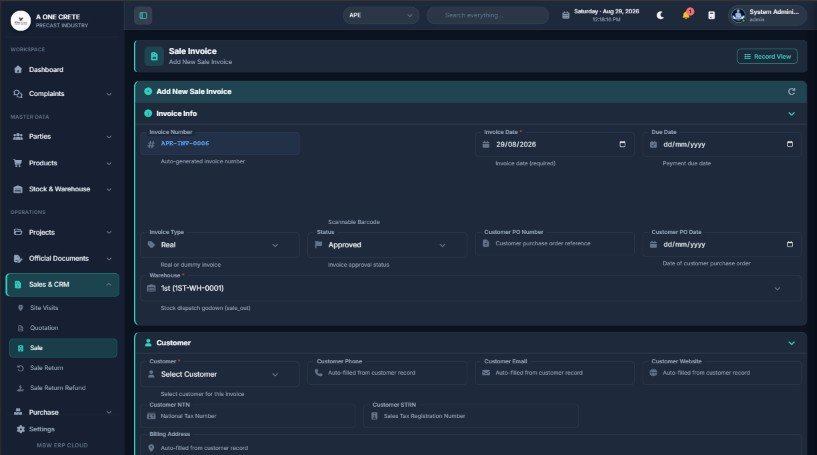Click the Customer PO Number field
Image resolution: width=817 pixels, height=455 pixels.
(555, 244)
